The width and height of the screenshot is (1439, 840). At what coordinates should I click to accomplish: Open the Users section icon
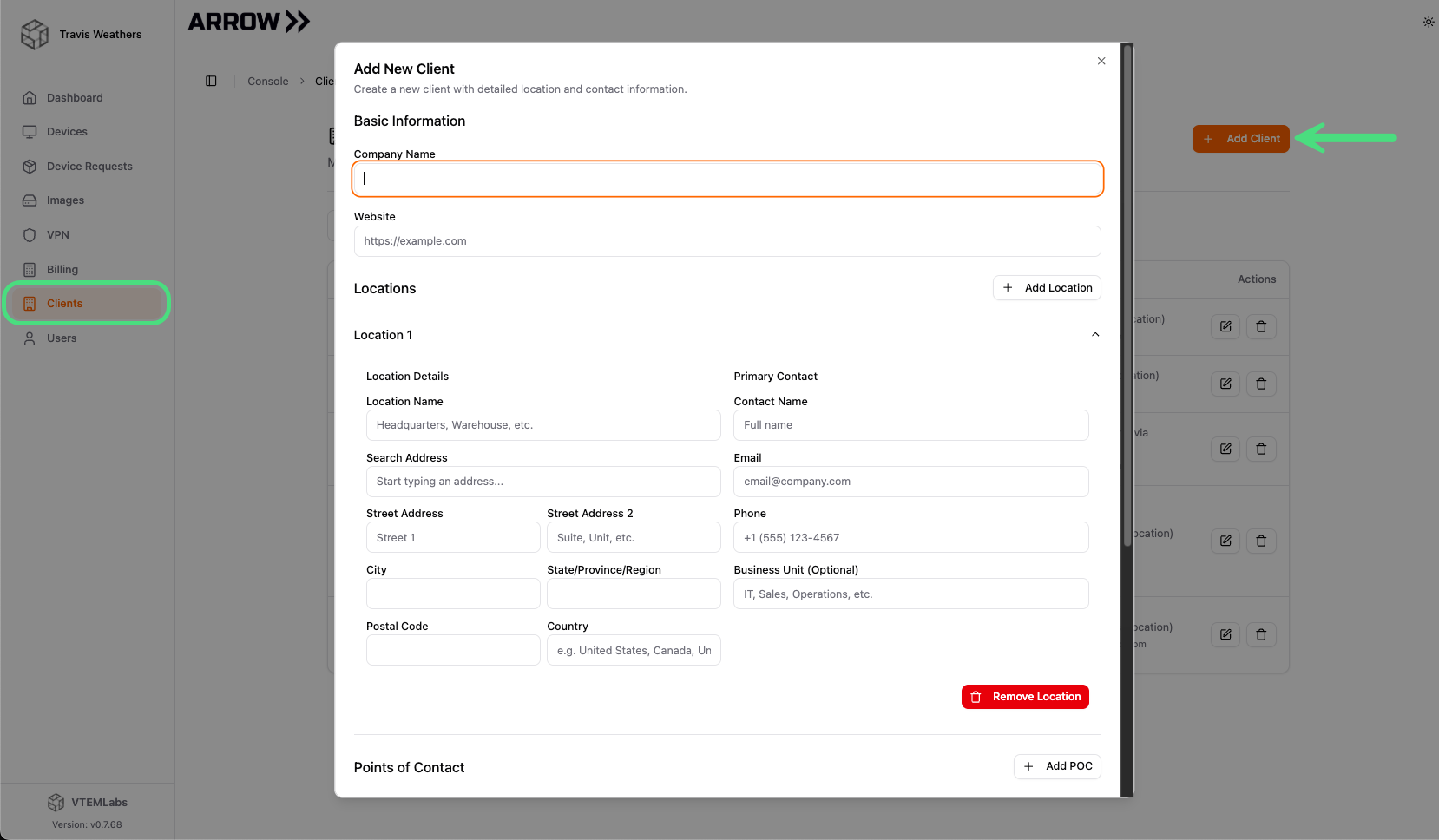pyautogui.click(x=30, y=338)
